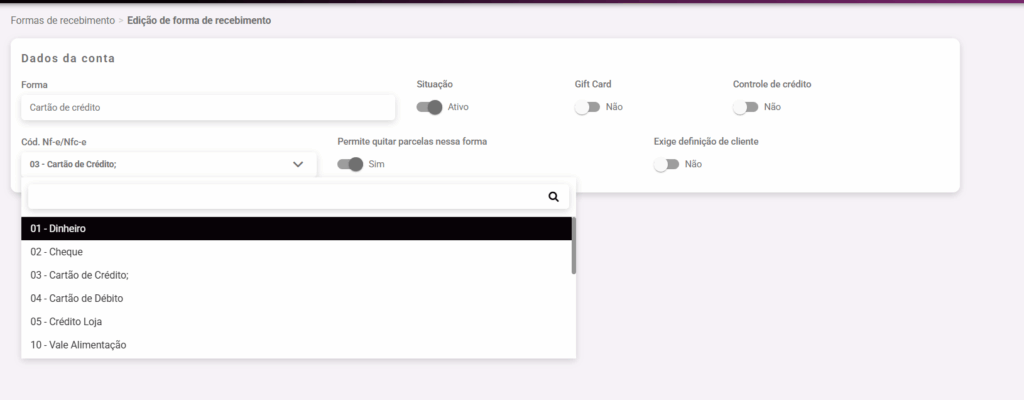1024x400 pixels.
Task: Click the dropdown list scrollbar
Action: tap(573, 246)
